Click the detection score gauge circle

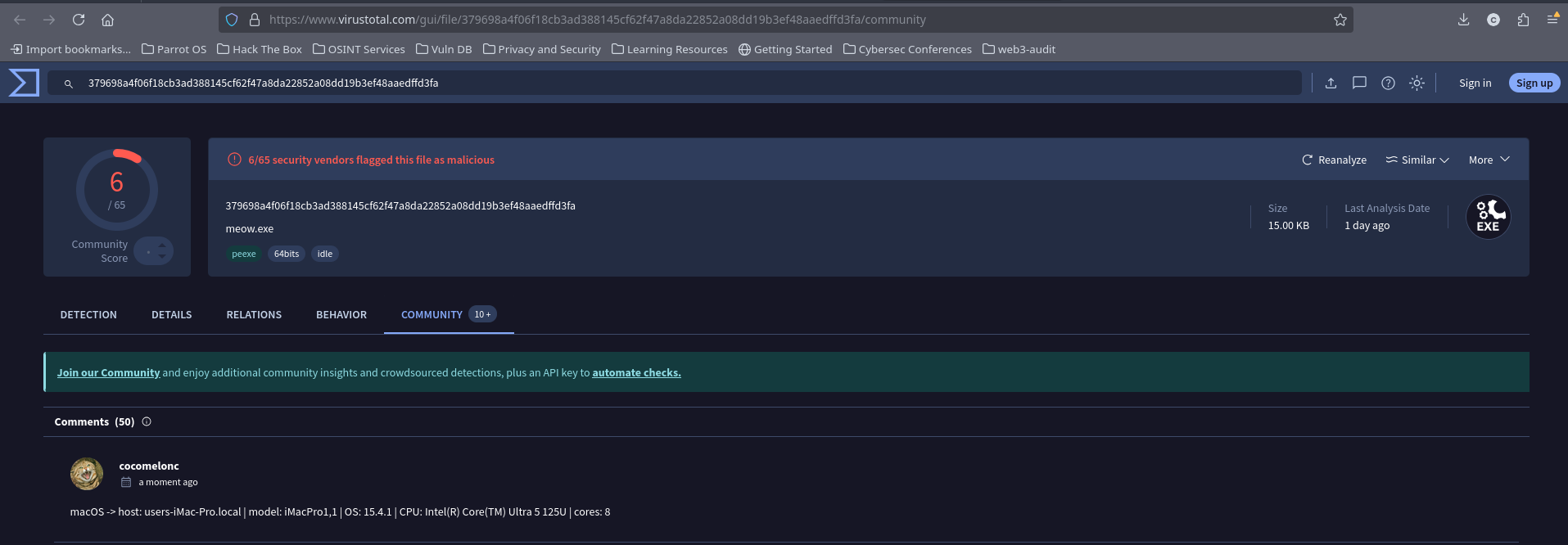(x=117, y=189)
